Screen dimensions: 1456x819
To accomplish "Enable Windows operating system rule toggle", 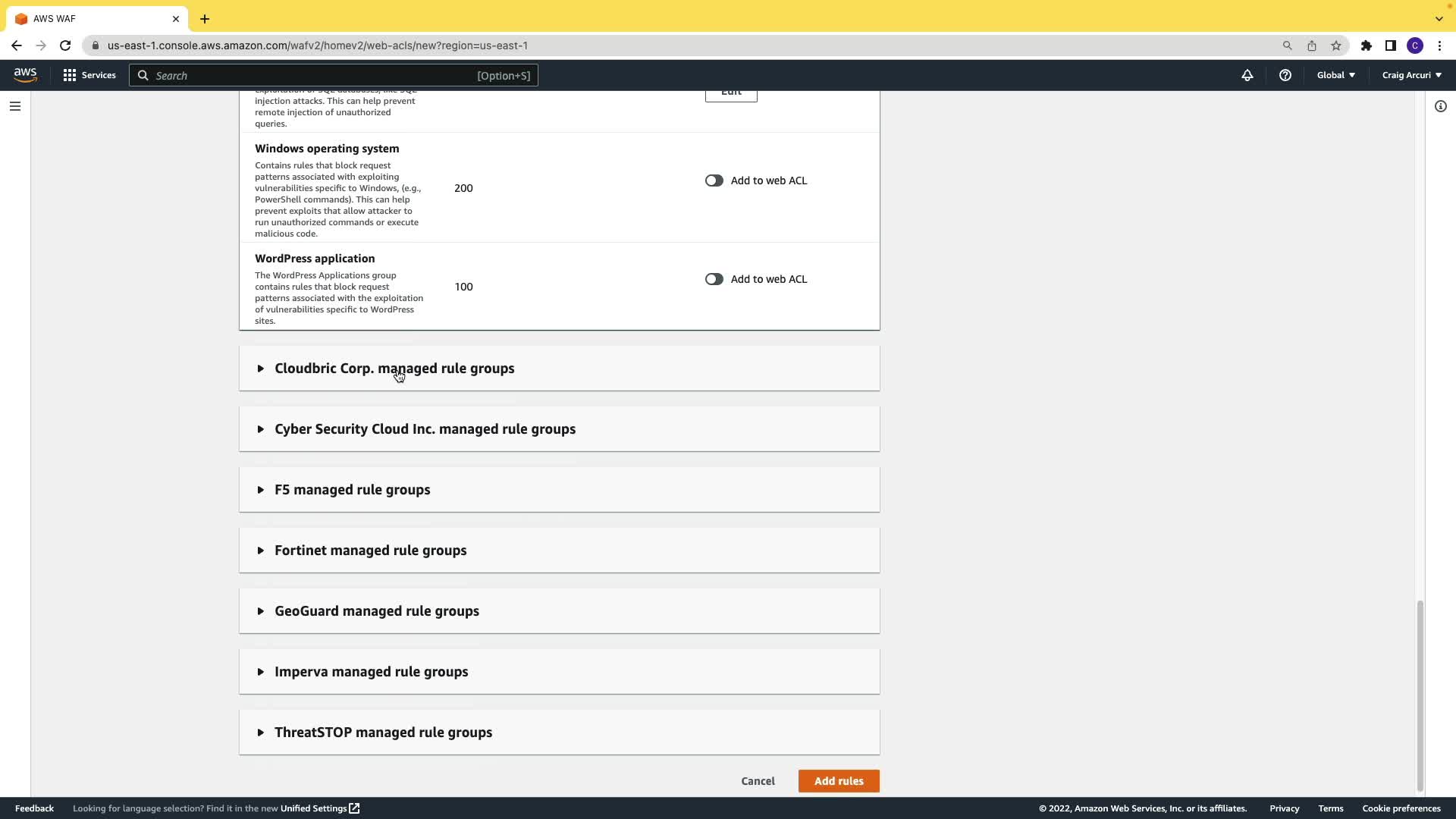I will [x=714, y=180].
